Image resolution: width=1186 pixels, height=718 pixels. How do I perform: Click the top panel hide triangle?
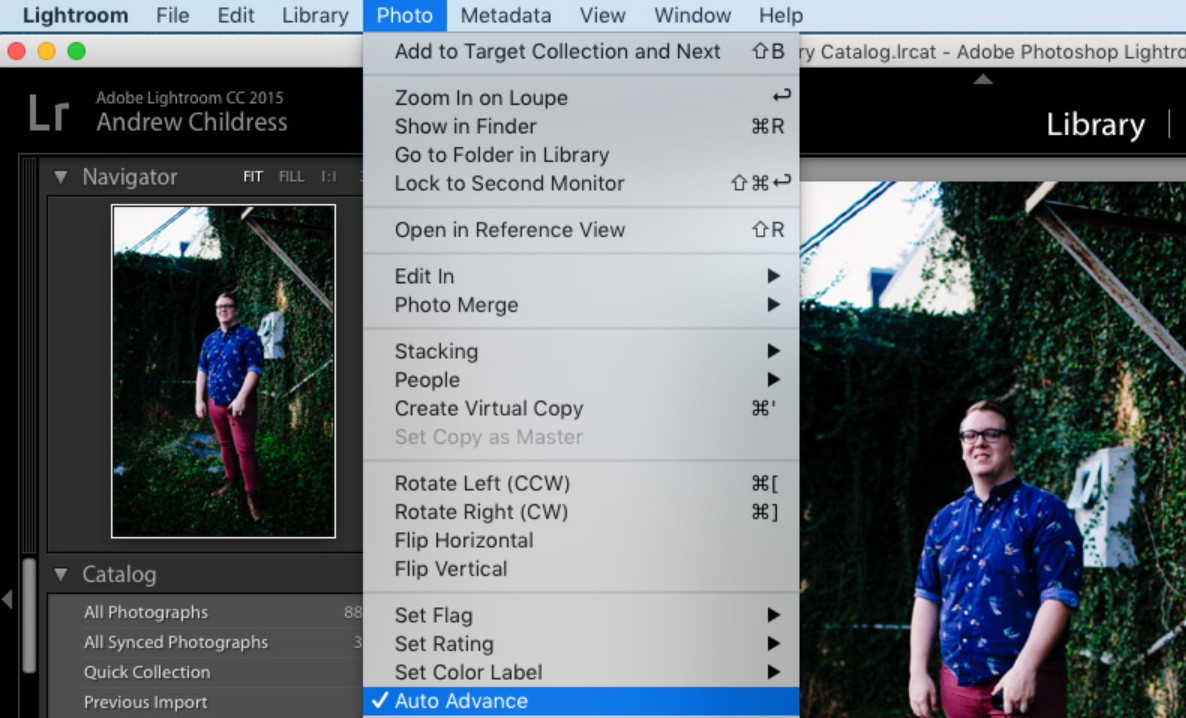[984, 79]
